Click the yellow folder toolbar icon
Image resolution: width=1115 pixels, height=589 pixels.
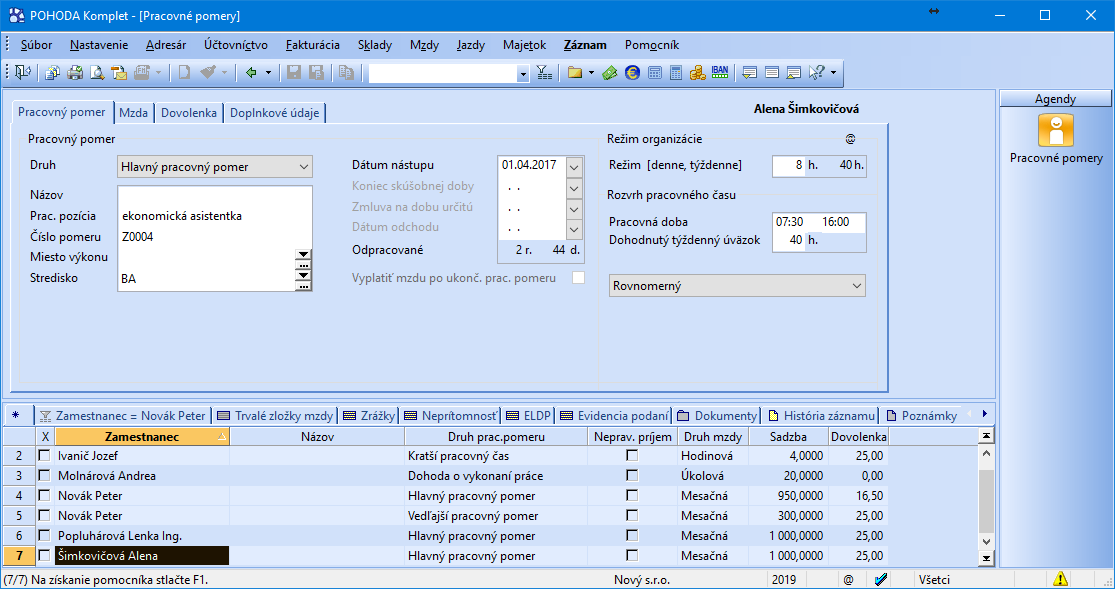tap(575, 73)
